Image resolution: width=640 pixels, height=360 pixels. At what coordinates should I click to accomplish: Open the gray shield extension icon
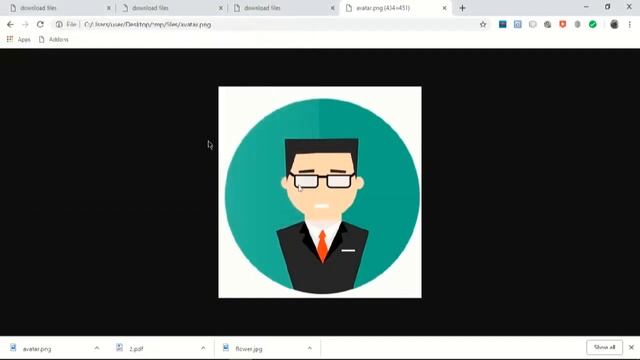coord(577,24)
